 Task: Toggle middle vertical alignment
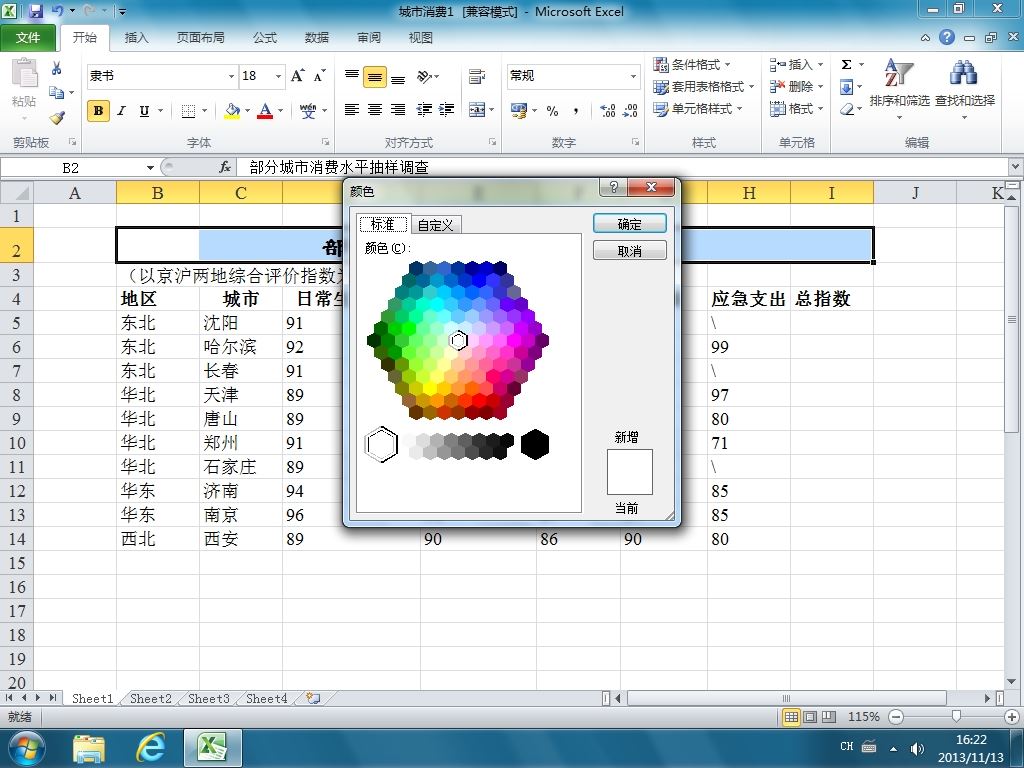[375, 76]
